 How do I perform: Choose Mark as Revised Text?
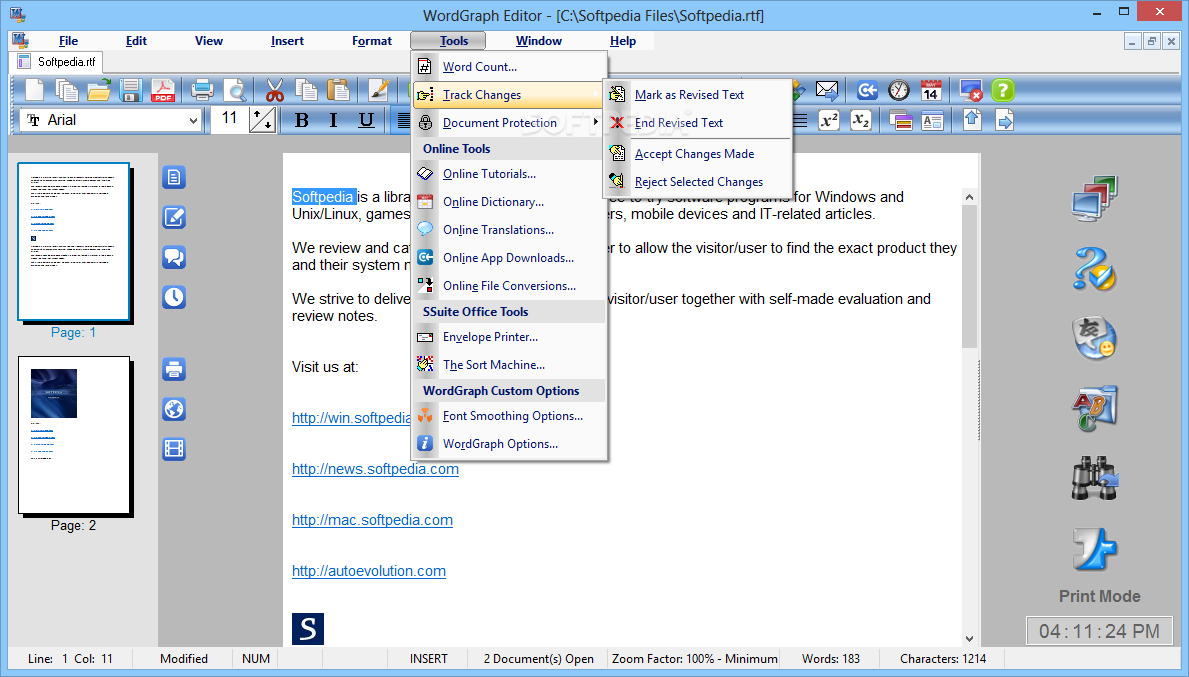point(698,95)
